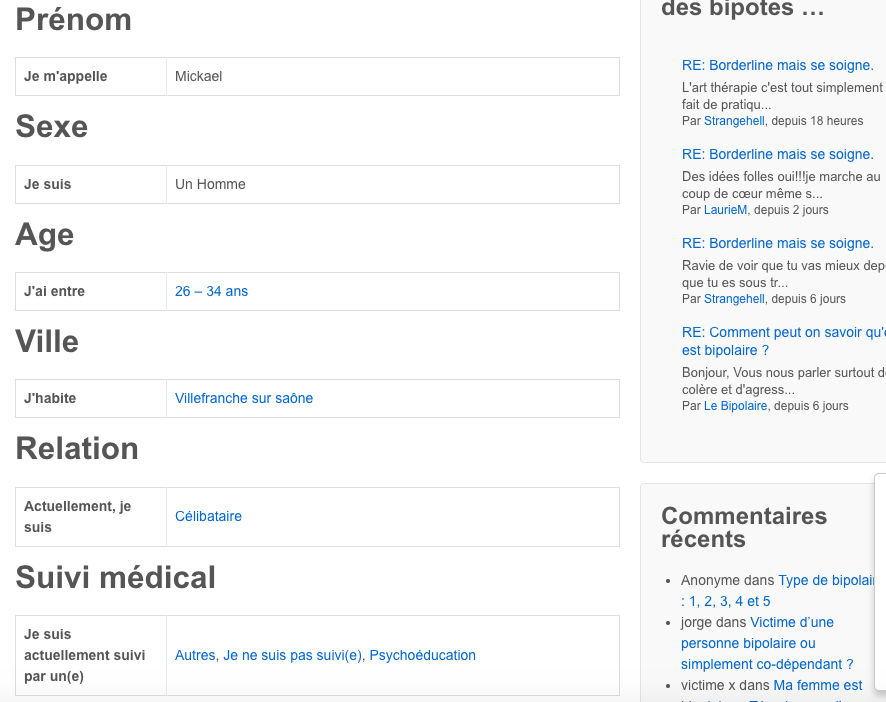Click the Un Homme value cell

point(393,184)
